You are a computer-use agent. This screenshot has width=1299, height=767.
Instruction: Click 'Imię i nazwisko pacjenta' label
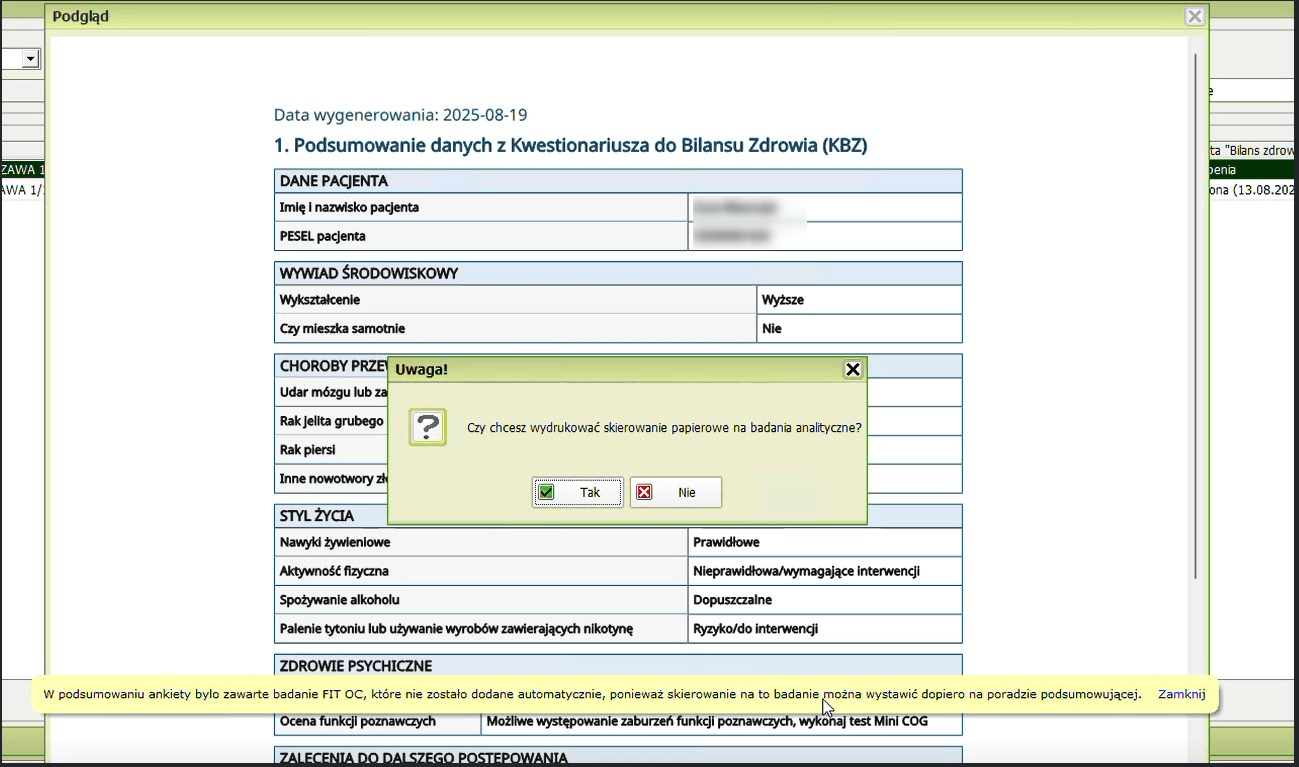point(349,207)
